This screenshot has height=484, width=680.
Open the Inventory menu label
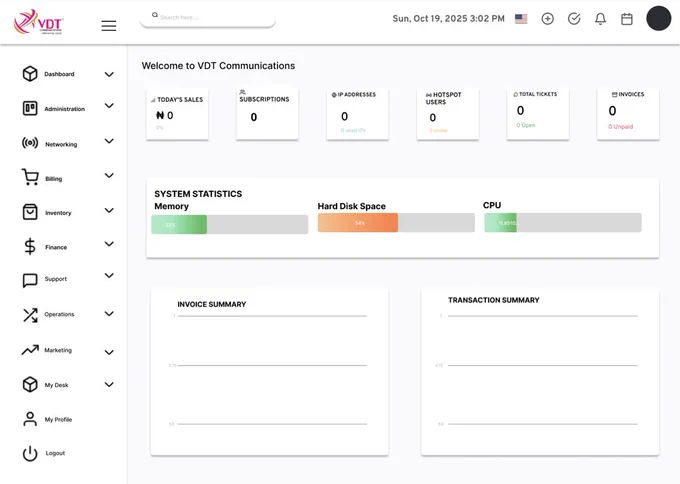[x=58, y=213]
